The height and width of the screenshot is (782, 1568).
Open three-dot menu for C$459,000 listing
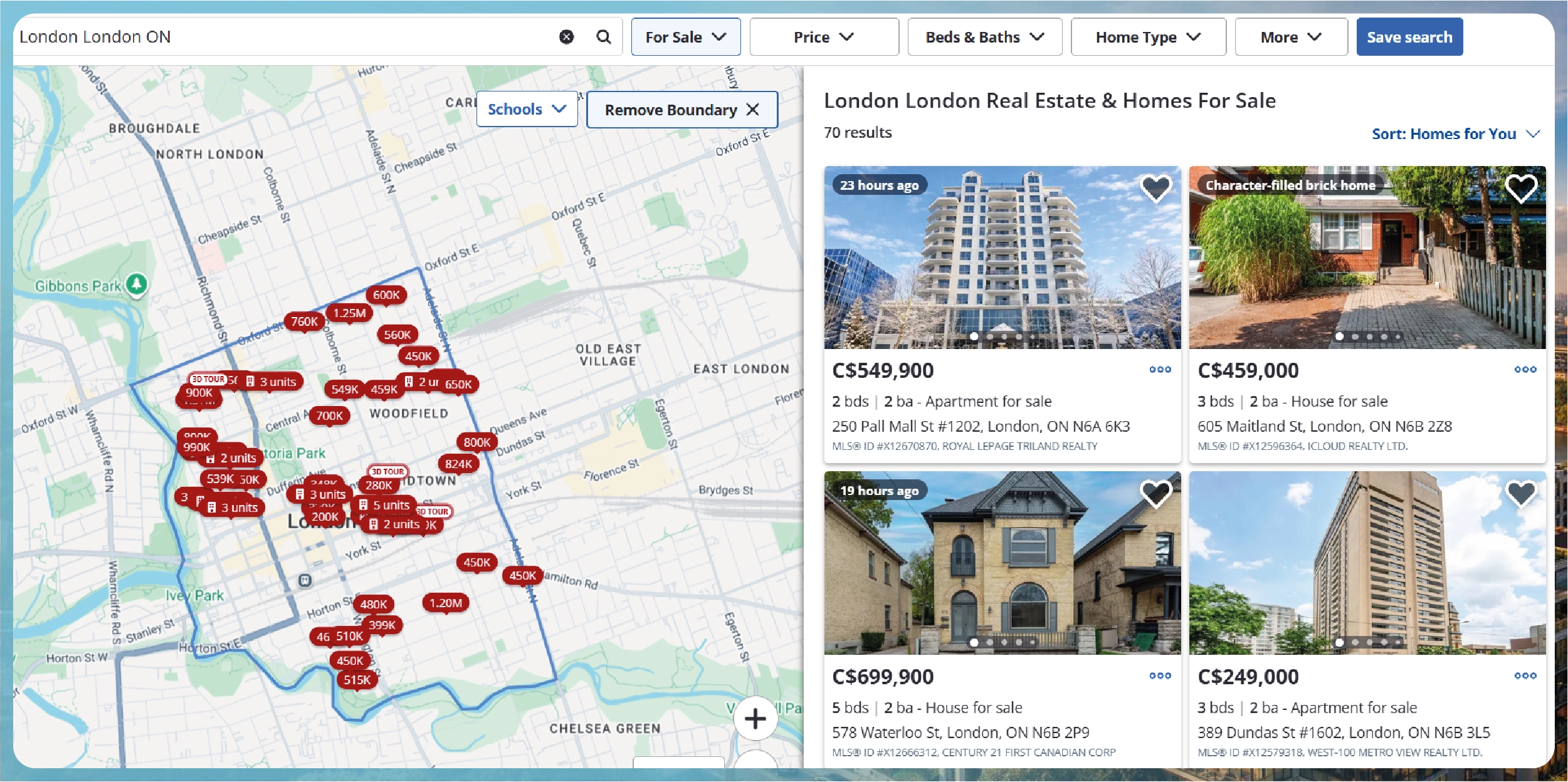[1525, 370]
